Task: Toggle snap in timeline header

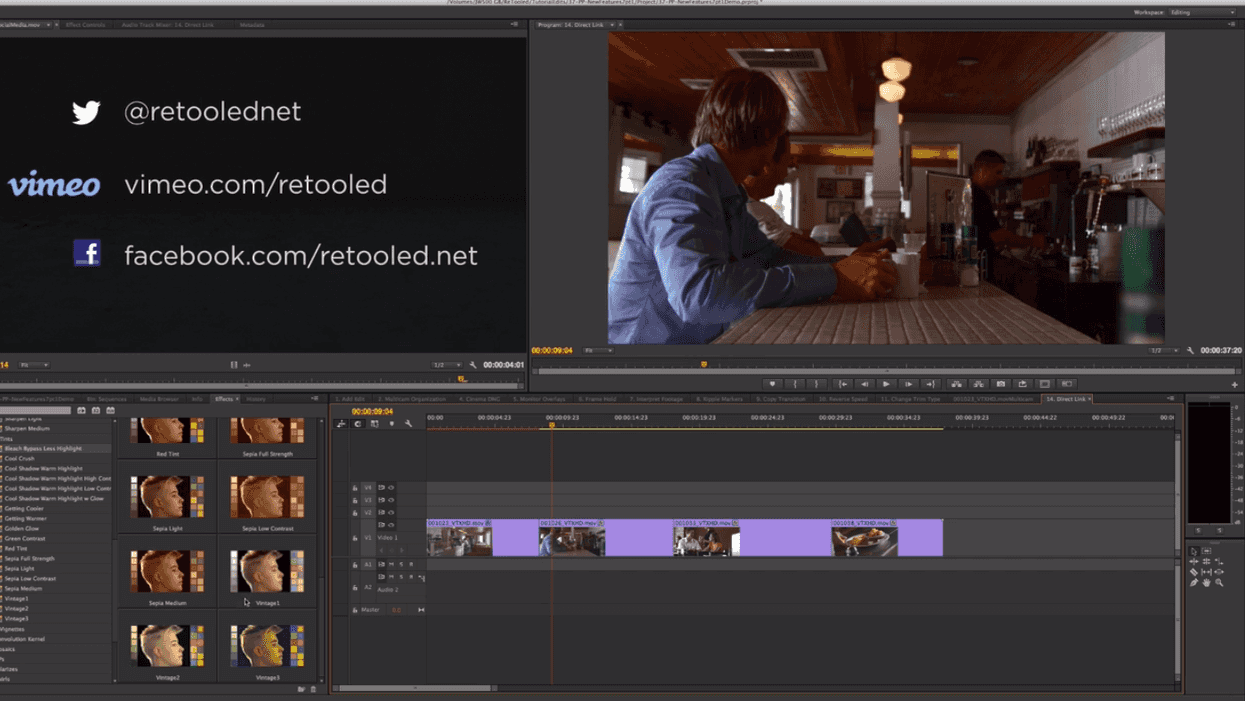Action: pyautogui.click(x=358, y=424)
